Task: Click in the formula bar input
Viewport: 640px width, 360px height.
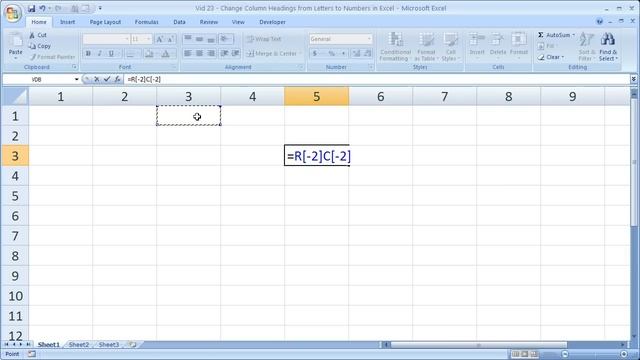Action: coord(376,79)
